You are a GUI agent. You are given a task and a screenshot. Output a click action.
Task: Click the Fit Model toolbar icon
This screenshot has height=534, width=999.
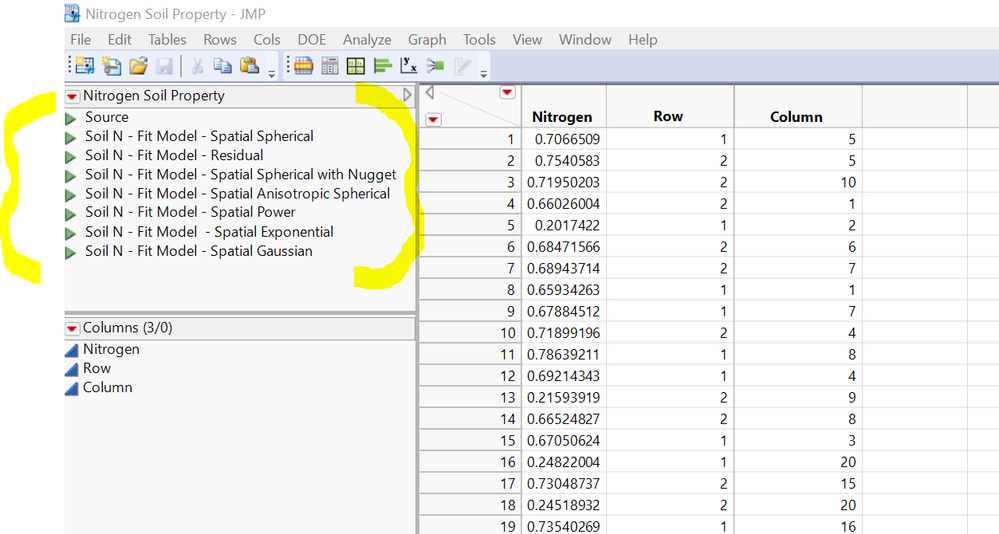click(435, 66)
